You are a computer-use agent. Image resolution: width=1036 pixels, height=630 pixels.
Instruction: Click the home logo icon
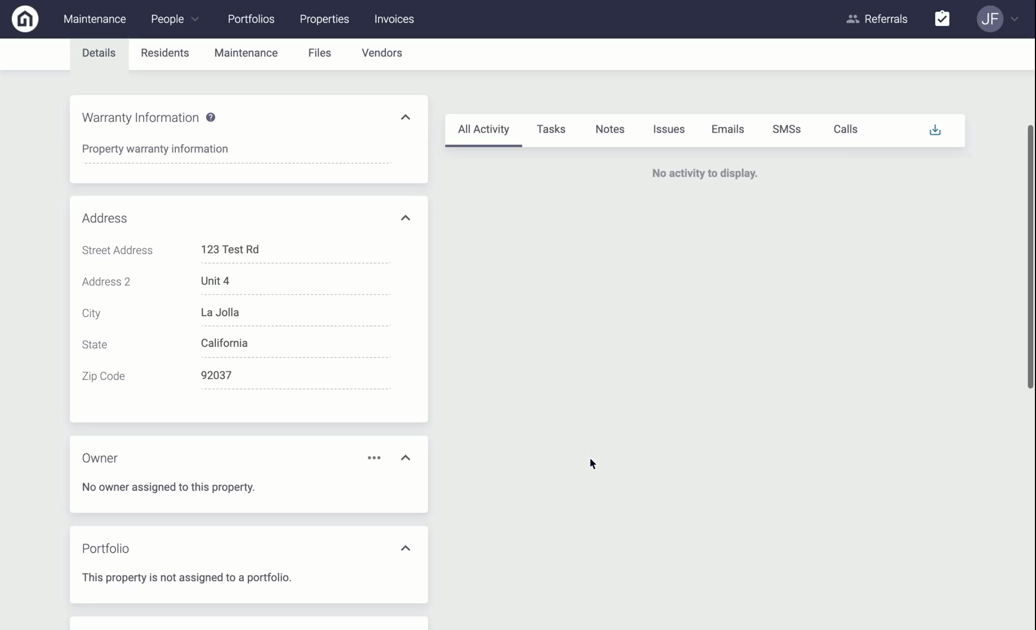(x=25, y=19)
